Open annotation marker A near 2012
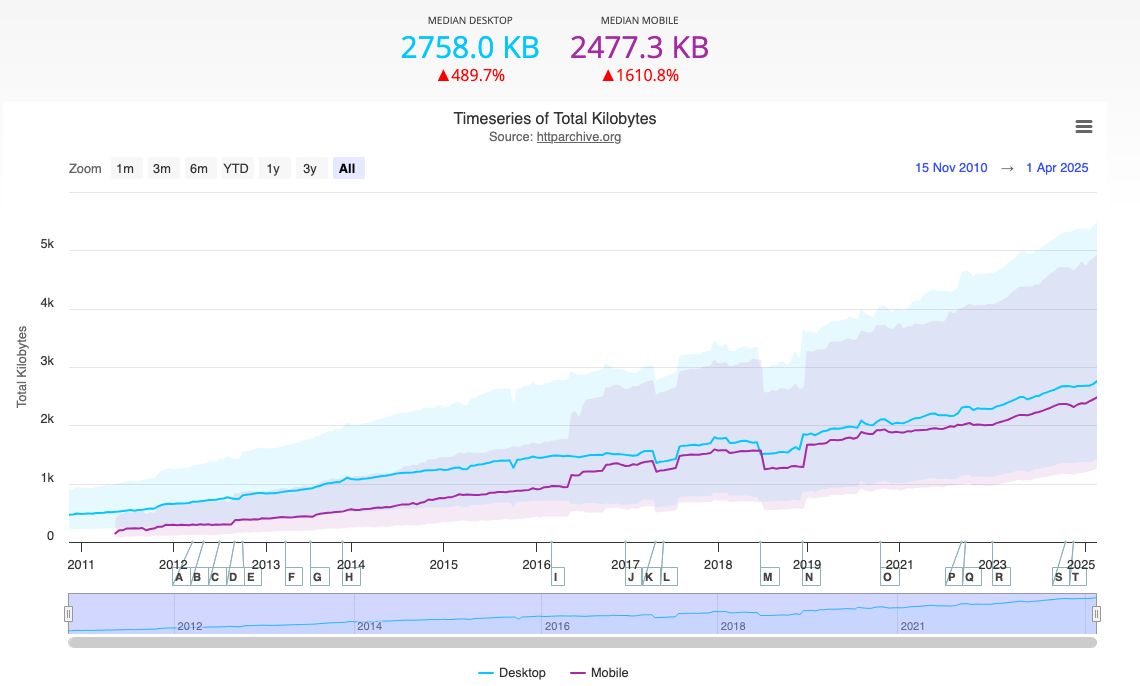This screenshot has height=686, width=1140. 178,576
